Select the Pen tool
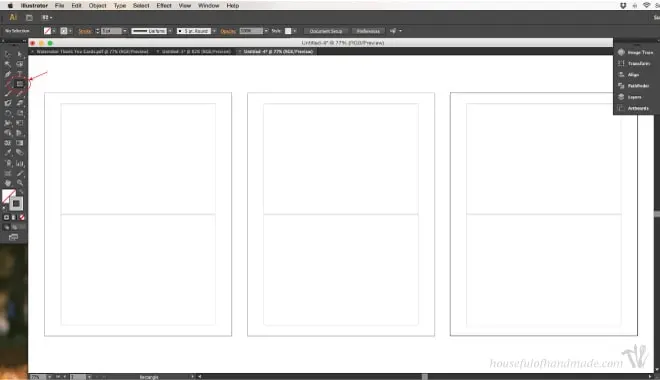Screen dimensions: 660x380 click(x=8, y=74)
